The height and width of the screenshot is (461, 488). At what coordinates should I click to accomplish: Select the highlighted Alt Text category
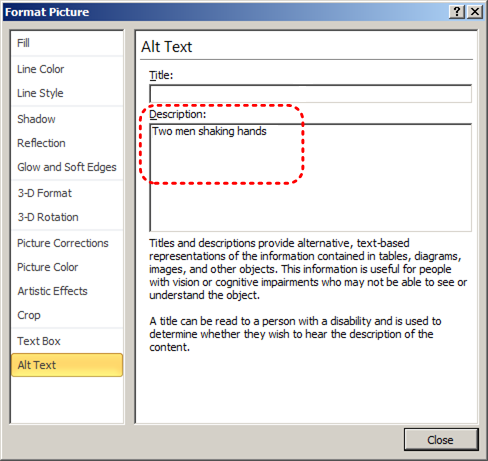[x=67, y=365]
